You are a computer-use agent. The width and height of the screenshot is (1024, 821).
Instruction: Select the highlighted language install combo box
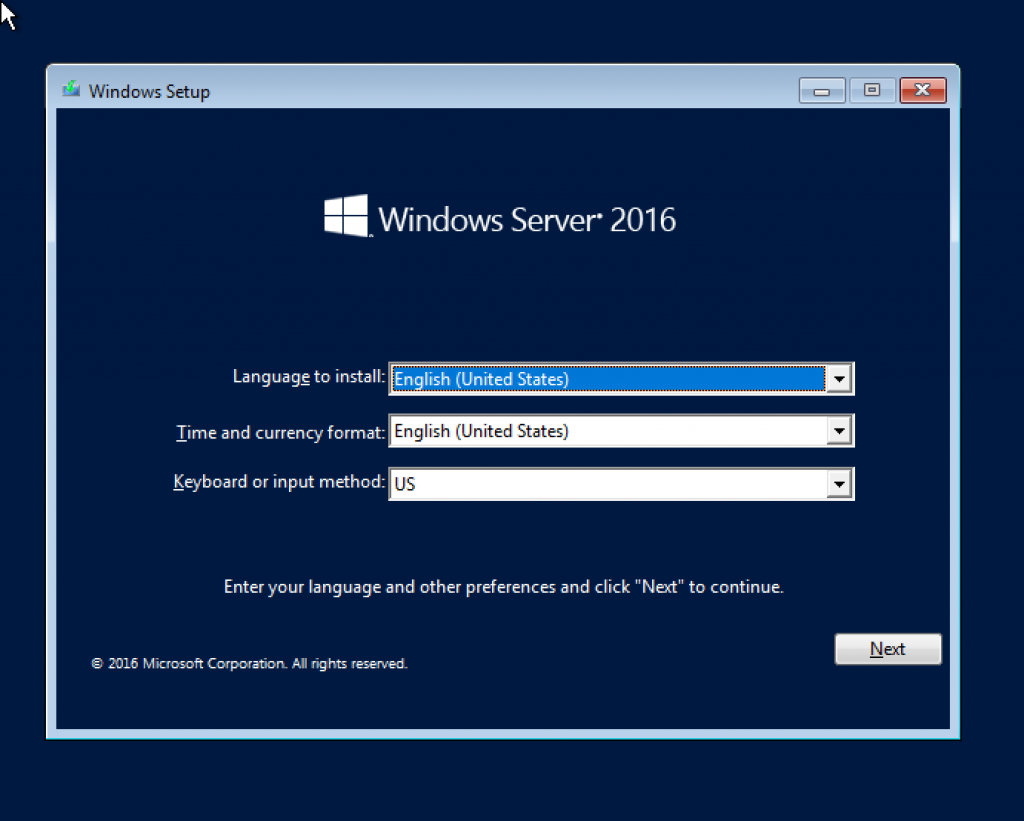[610, 378]
